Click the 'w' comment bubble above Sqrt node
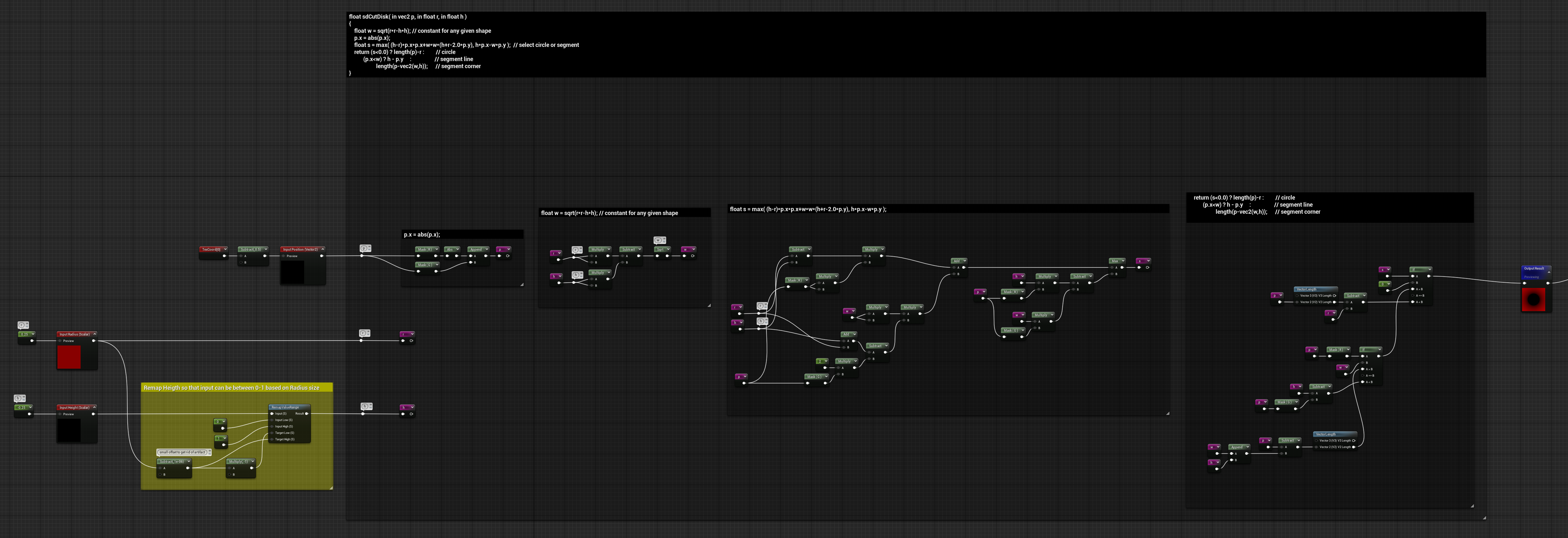This screenshot has height=538, width=1568. coord(659,240)
